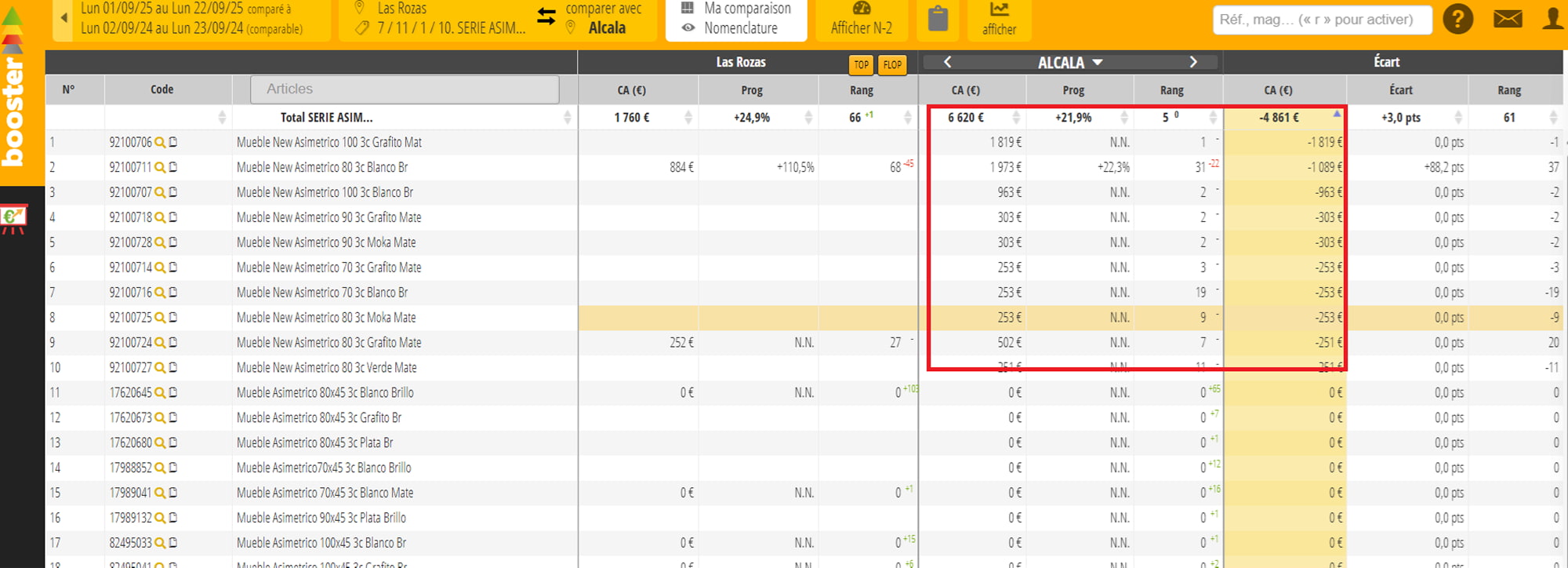
Task: Sort articles using Total SERIE ASIM arrows
Action: tap(567, 118)
